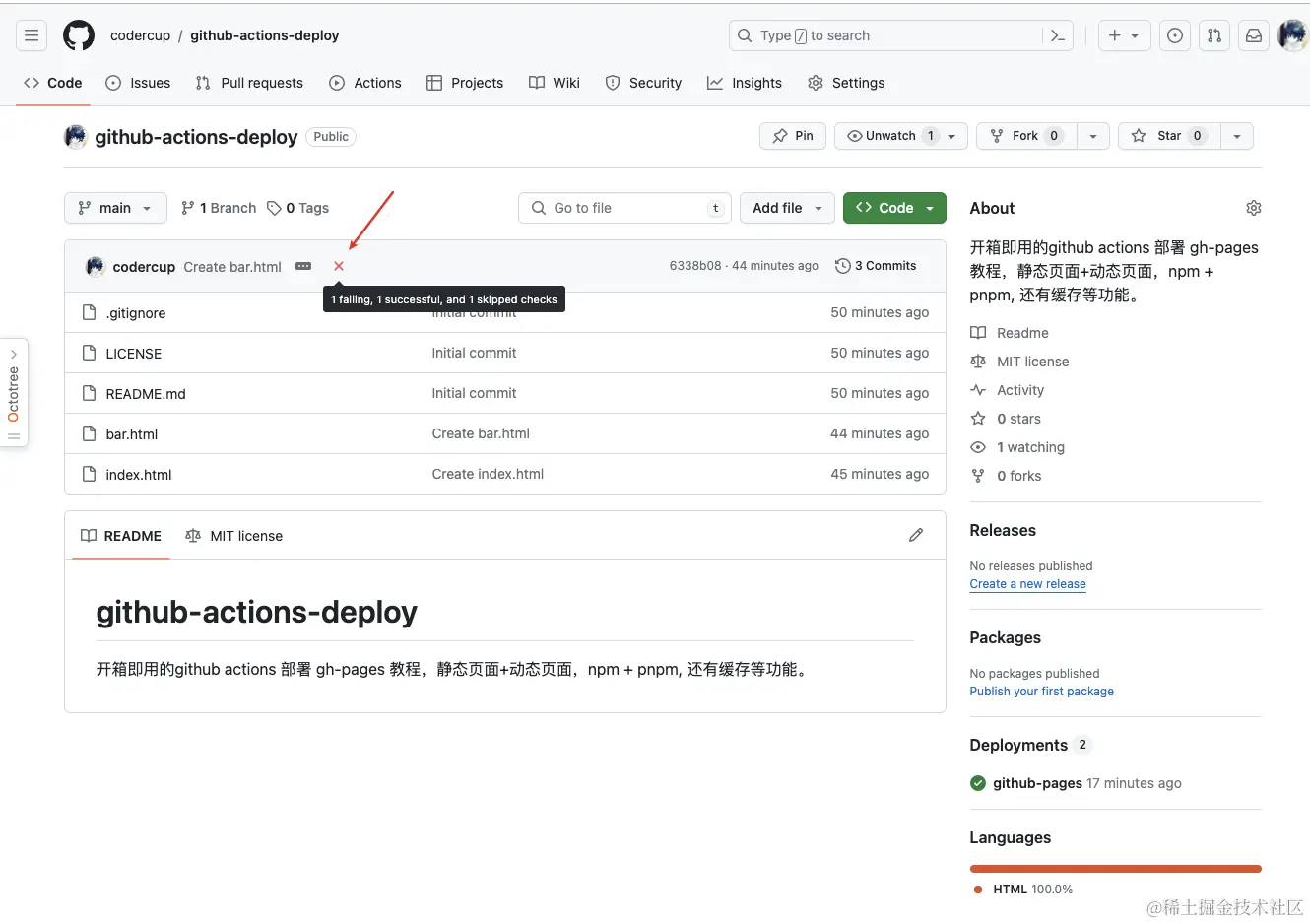The width and height of the screenshot is (1310, 924).
Task: Open commit 6338b08
Action: click(695, 266)
